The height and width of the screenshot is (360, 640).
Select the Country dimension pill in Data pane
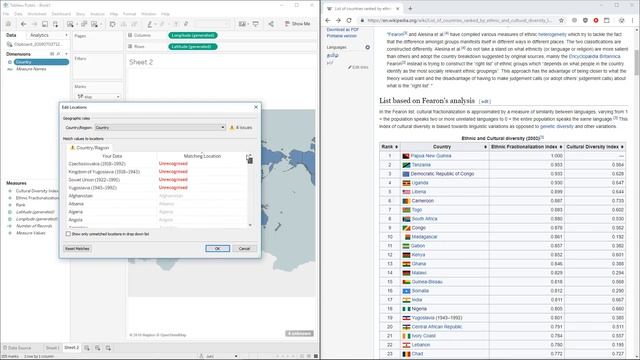click(x=41, y=62)
